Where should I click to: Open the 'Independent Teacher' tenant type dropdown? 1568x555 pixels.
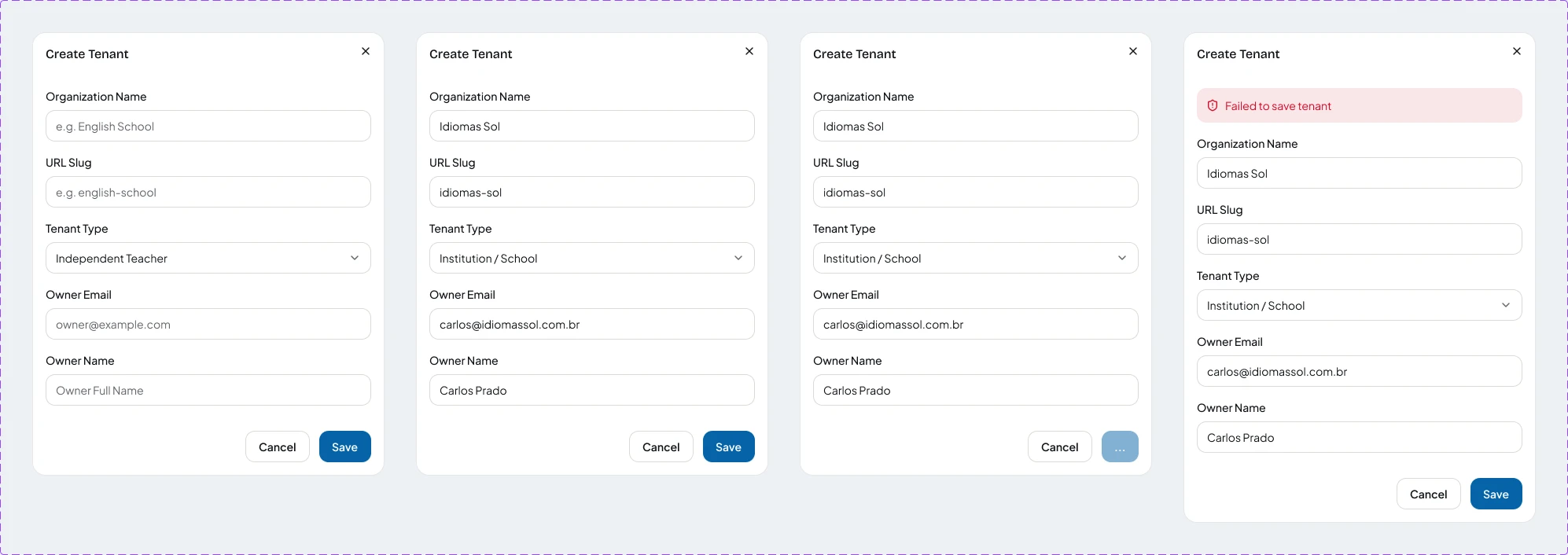click(208, 258)
